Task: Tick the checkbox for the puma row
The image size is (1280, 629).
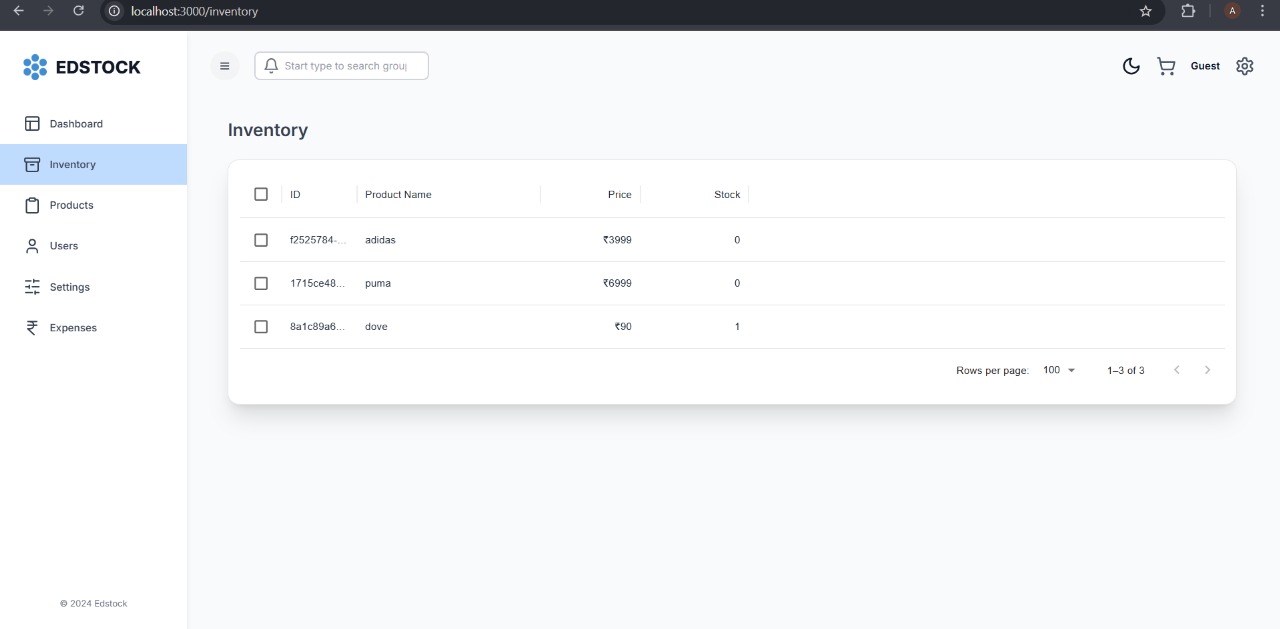Action: [261, 283]
